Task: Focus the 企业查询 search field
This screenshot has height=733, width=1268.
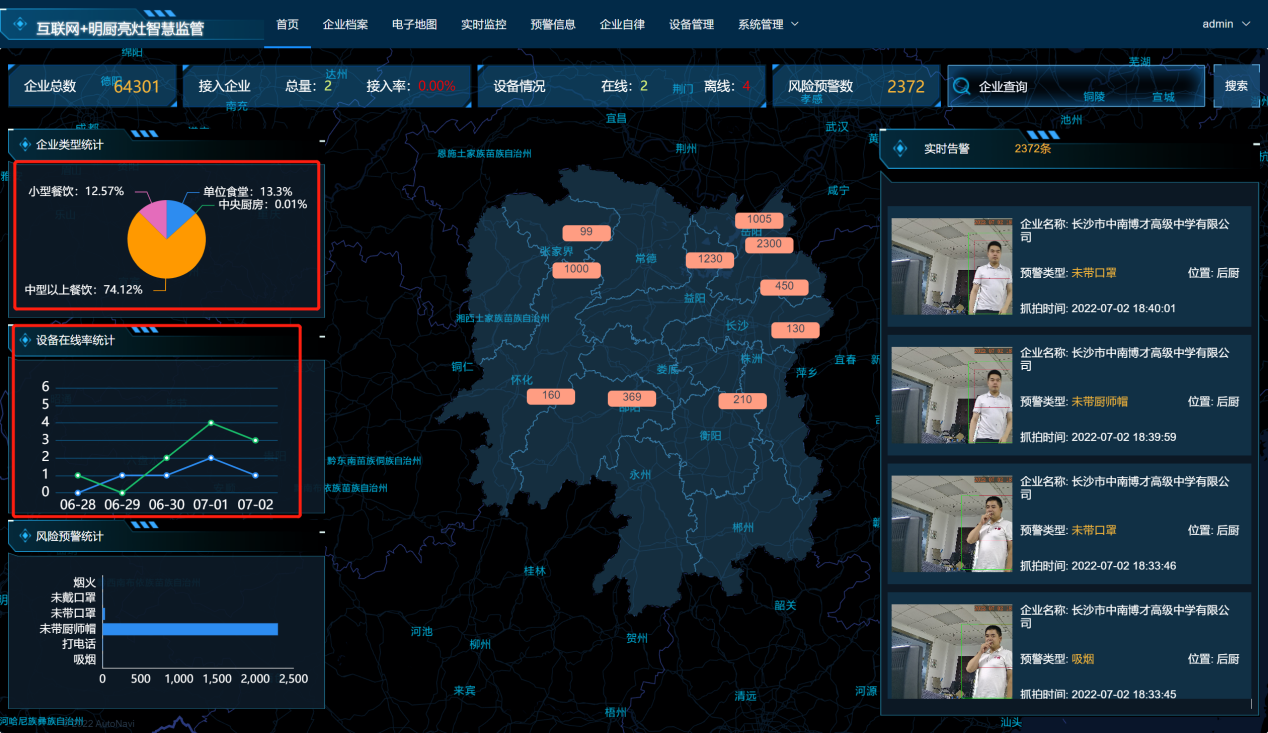Action: point(1076,86)
